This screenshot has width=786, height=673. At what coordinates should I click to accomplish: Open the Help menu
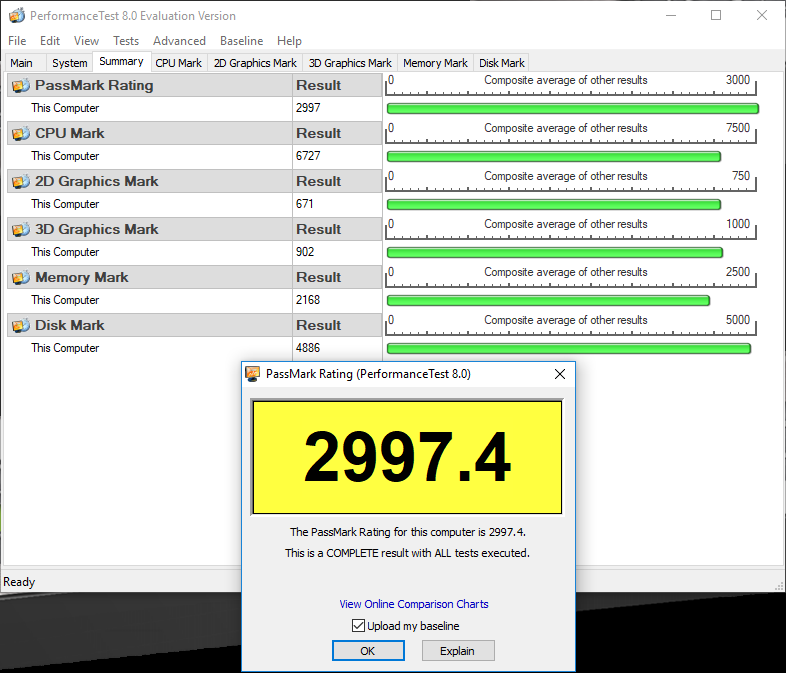tap(289, 41)
